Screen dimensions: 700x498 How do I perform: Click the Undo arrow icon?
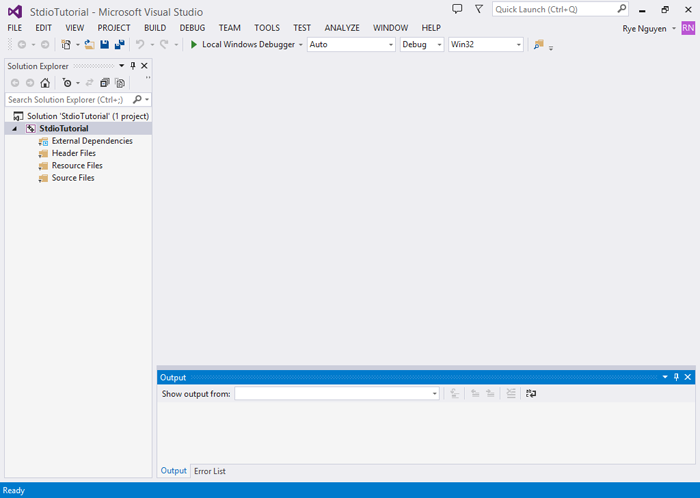(140, 45)
